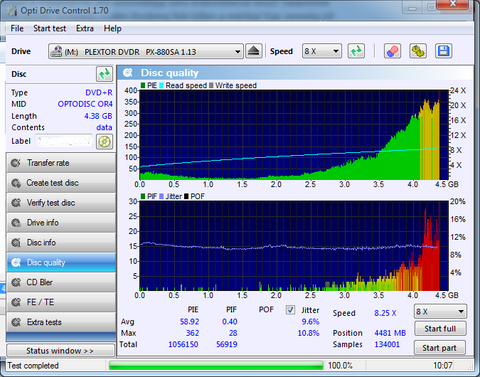Toggle the Jitter checkbox
This screenshot has width=480, height=377.
tap(290, 310)
